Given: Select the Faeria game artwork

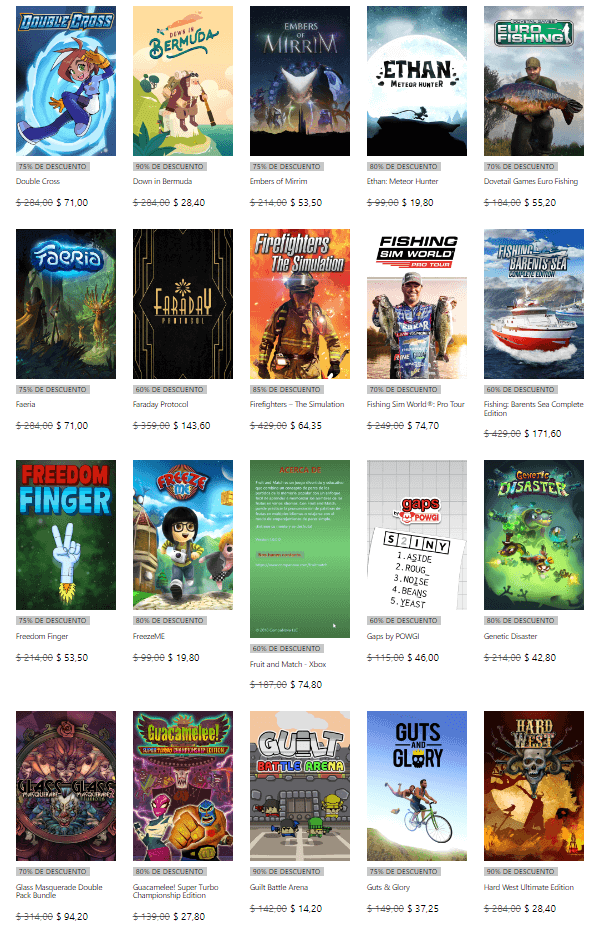Looking at the screenshot, I should coord(66,304).
